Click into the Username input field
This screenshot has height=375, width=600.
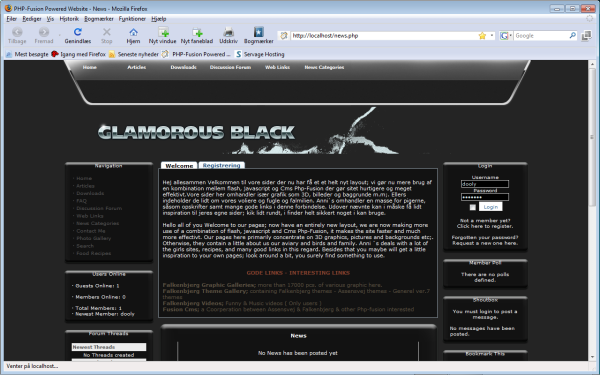[485, 184]
